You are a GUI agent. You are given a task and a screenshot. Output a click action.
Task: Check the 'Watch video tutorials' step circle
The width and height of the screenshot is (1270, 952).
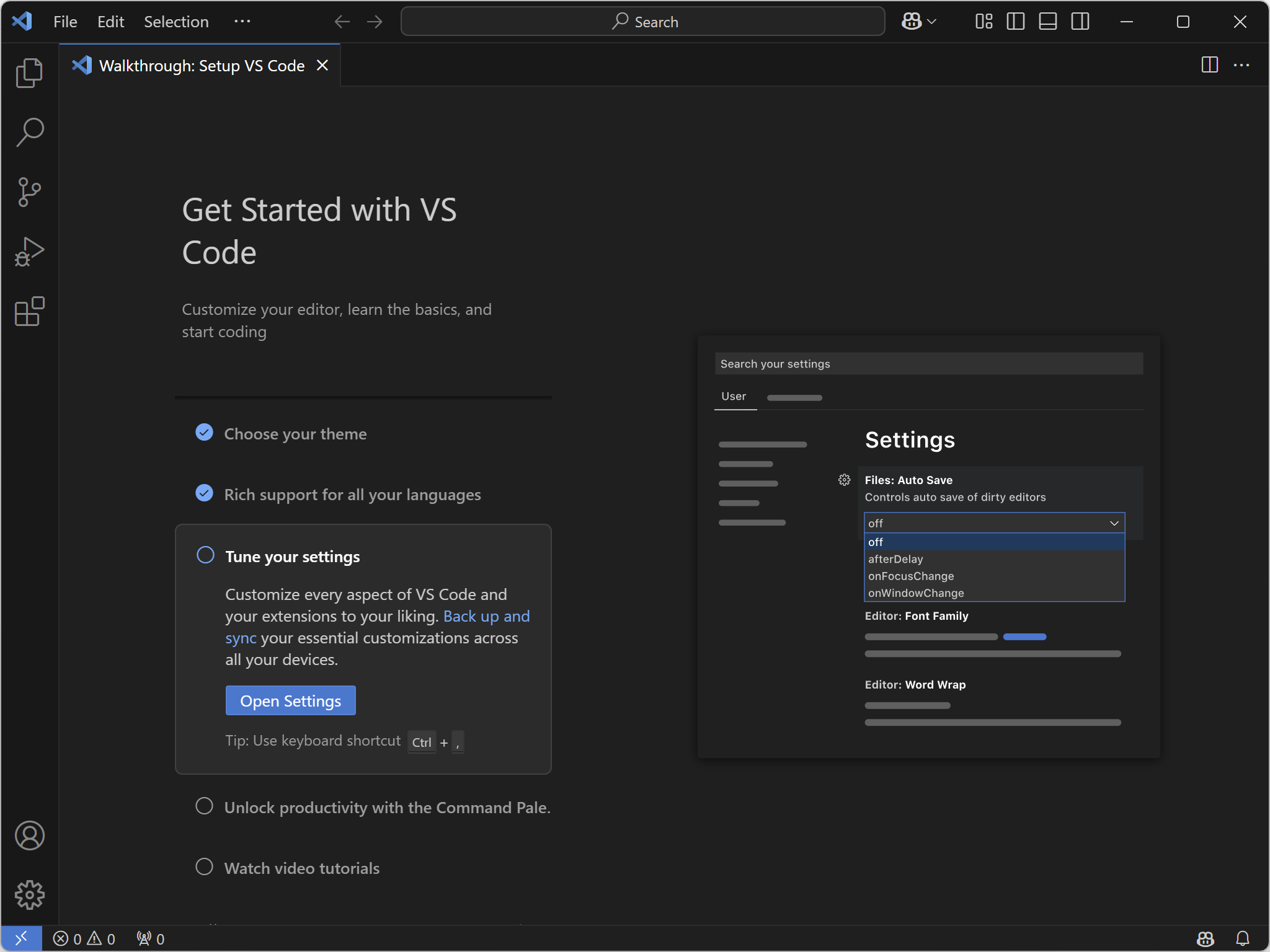point(204,866)
